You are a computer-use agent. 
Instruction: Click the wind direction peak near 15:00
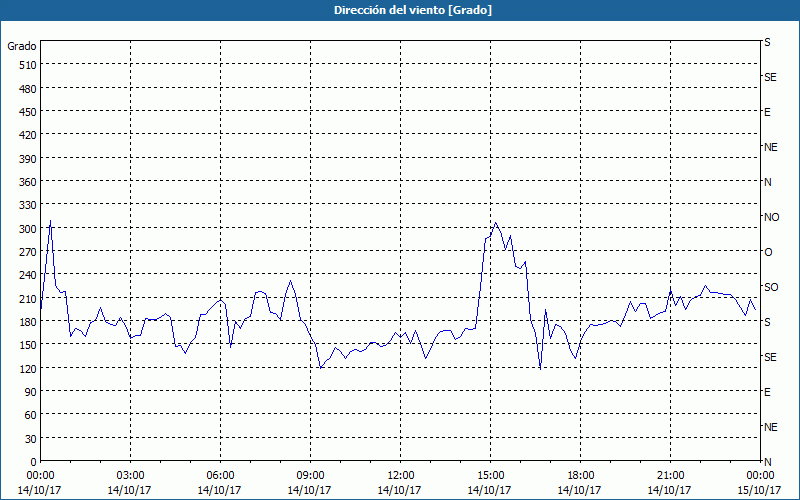495,223
